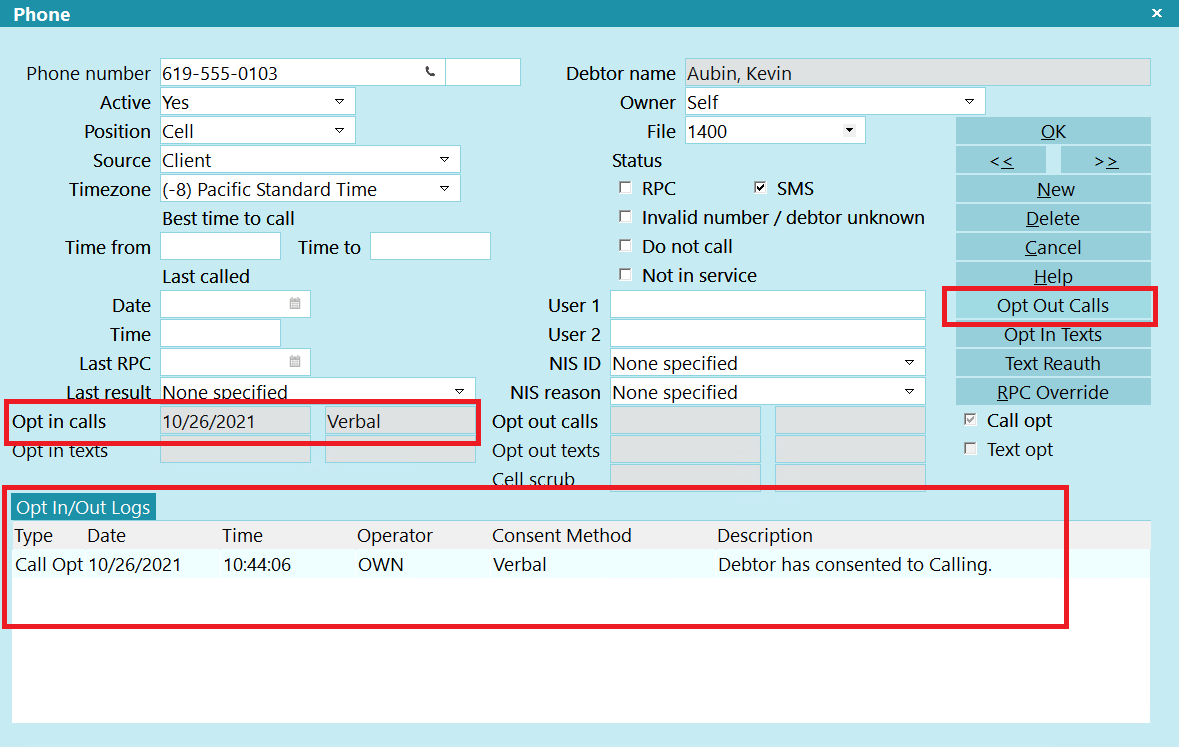The height and width of the screenshot is (747, 1179).
Task: Click the Verbal consent method log cell
Action: pos(520,565)
